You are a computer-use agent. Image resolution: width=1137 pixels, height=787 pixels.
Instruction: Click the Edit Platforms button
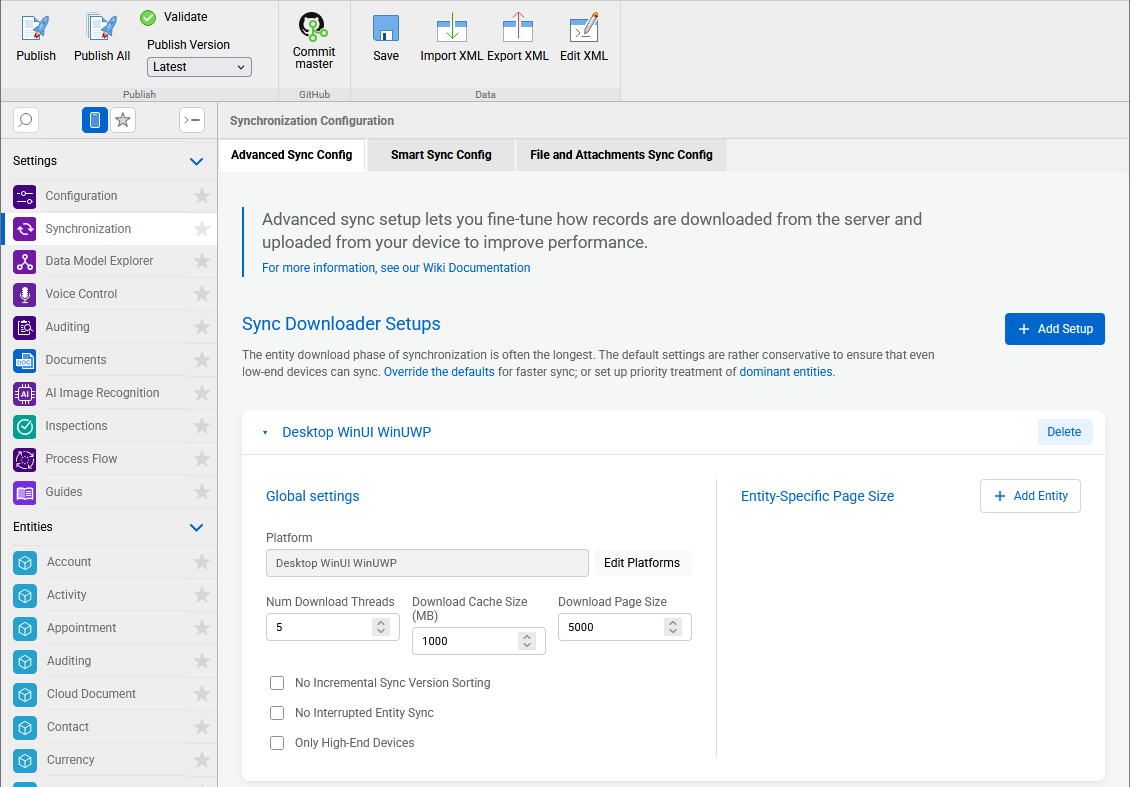(642, 563)
